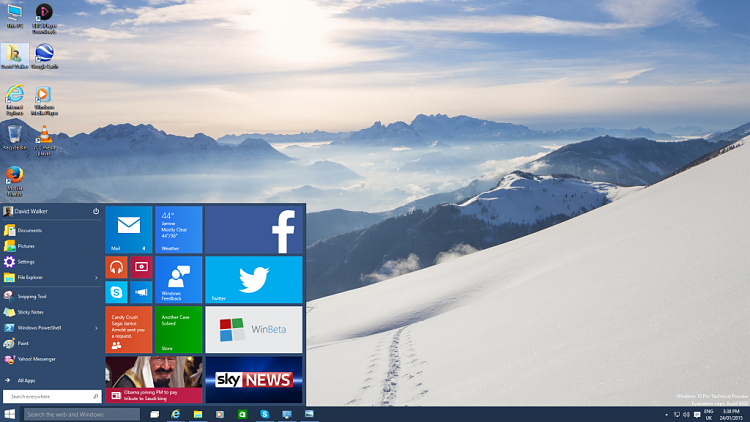Open the green Store tile
This screenshot has height=422, width=750.
[x=178, y=330]
